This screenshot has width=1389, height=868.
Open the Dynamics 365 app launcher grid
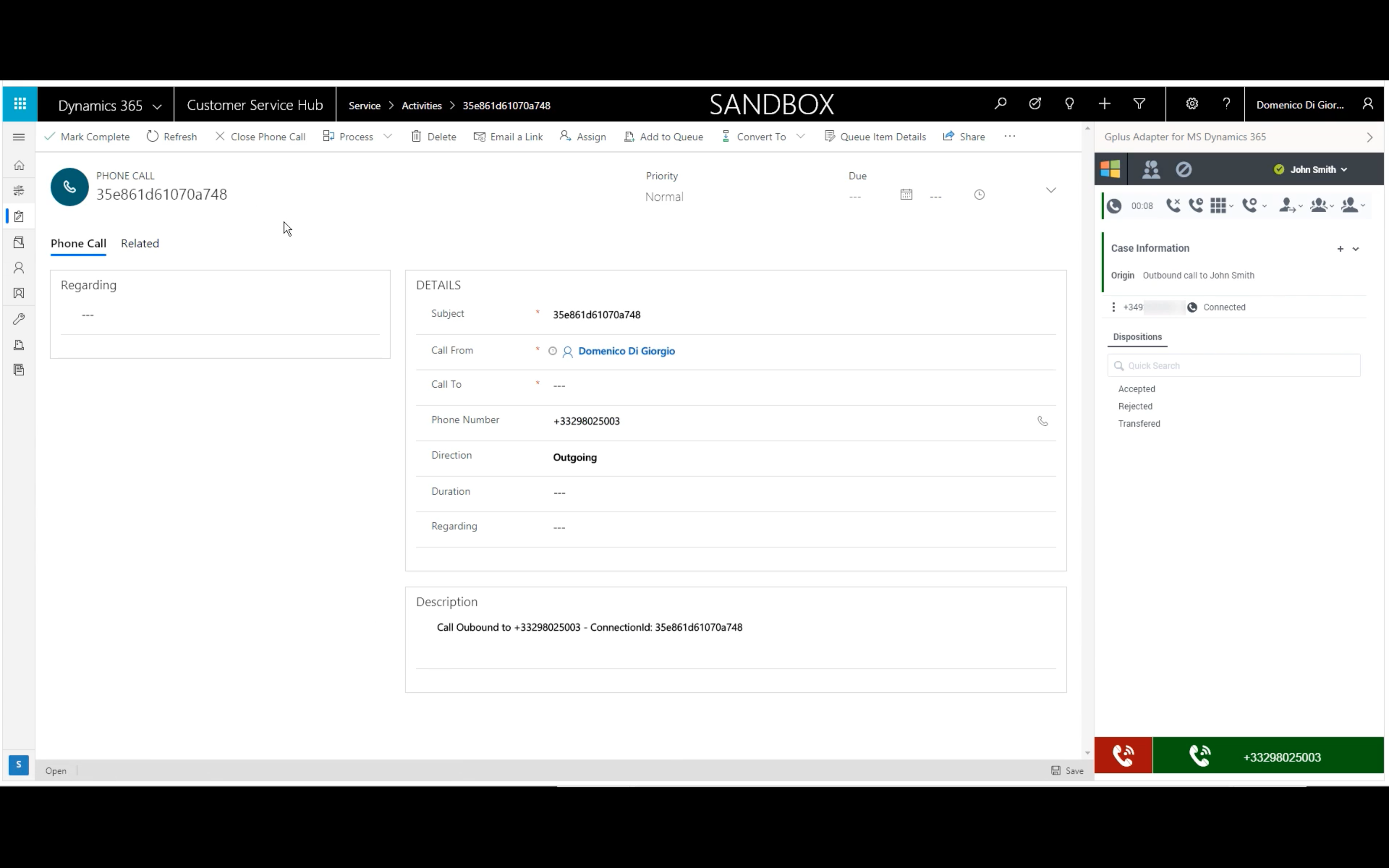[20, 104]
